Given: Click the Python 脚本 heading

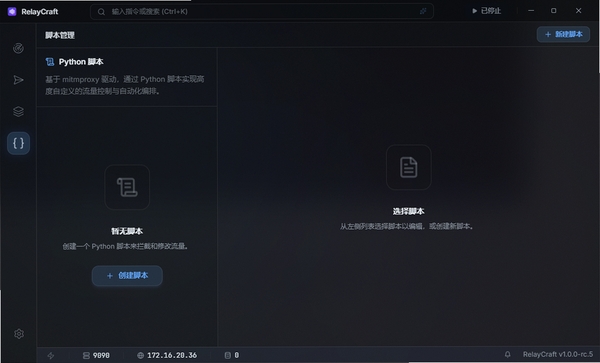Looking at the screenshot, I should coord(81,62).
